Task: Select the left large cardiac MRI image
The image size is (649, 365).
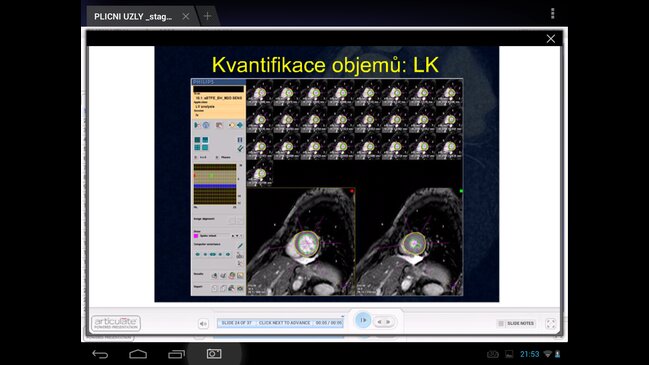Action: pos(301,242)
